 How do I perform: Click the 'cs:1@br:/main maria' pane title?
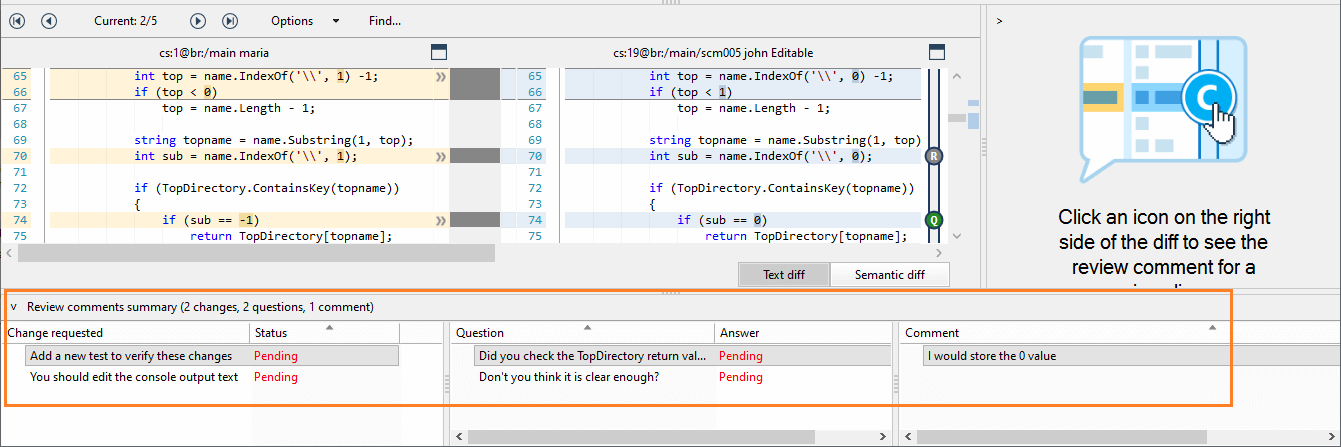(212, 52)
